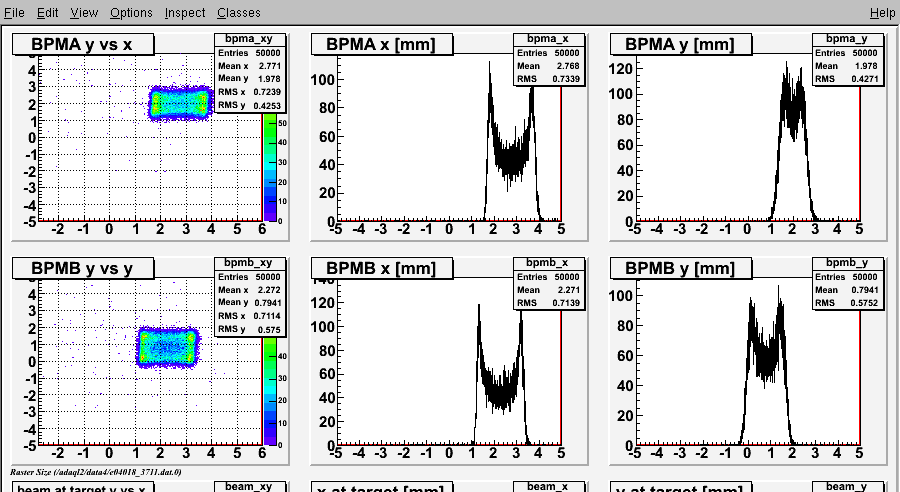Click the BPMA 2D plot color palette bar
Viewport: 900px width, 492px height.
[x=270, y=166]
